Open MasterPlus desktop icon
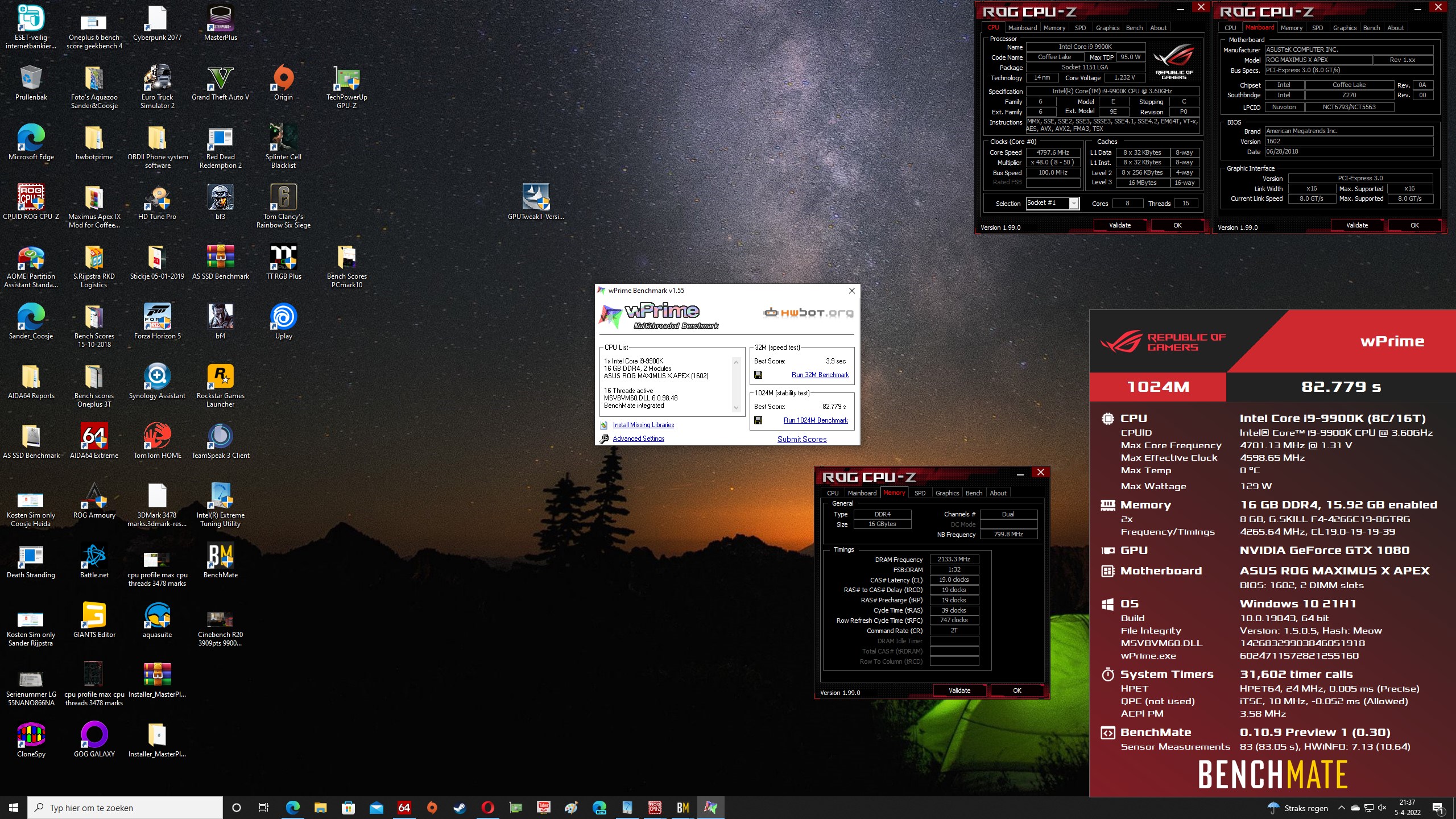The width and height of the screenshot is (1456, 819). (220, 23)
